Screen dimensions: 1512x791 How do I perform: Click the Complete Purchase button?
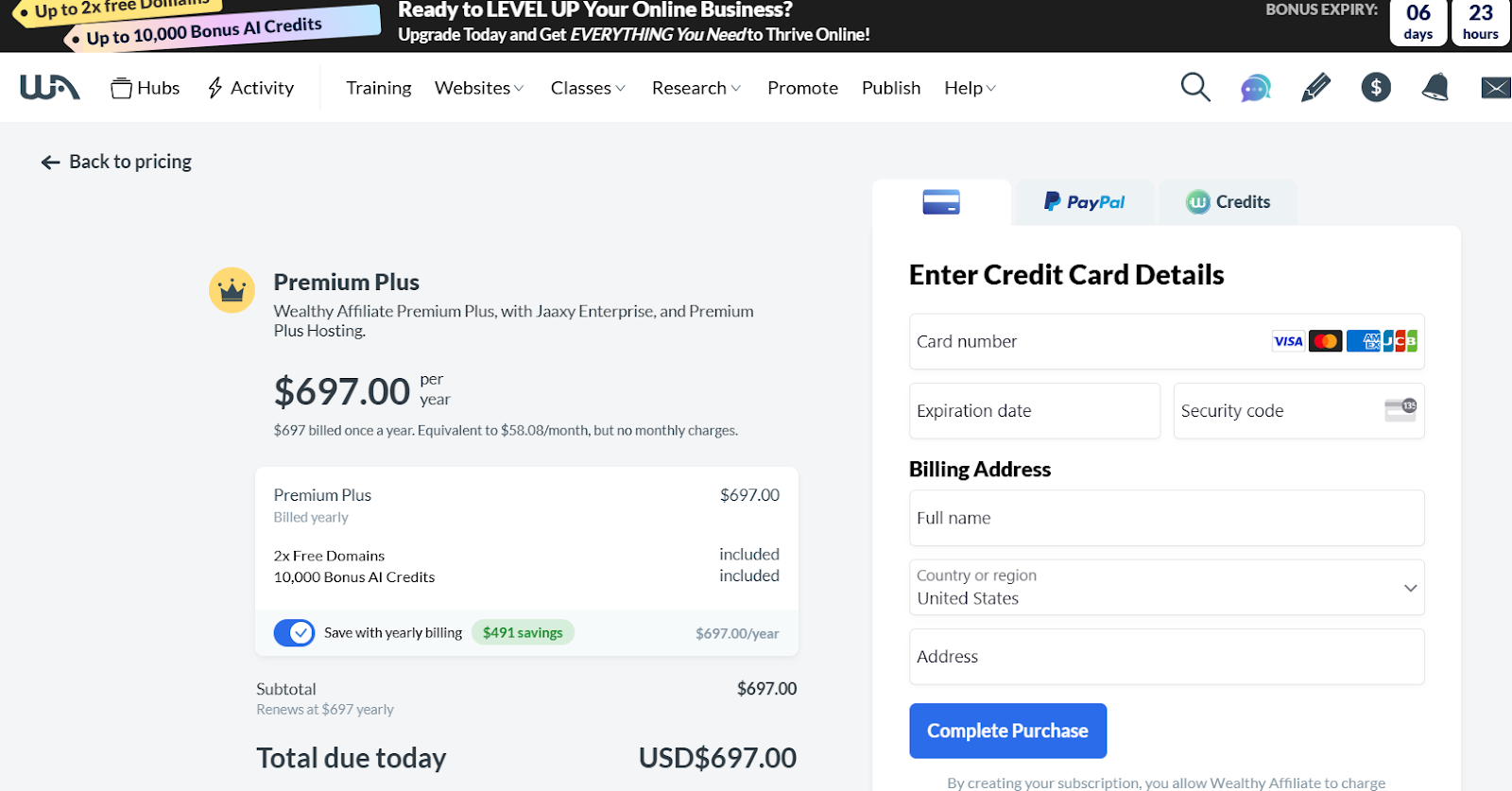(x=1007, y=731)
